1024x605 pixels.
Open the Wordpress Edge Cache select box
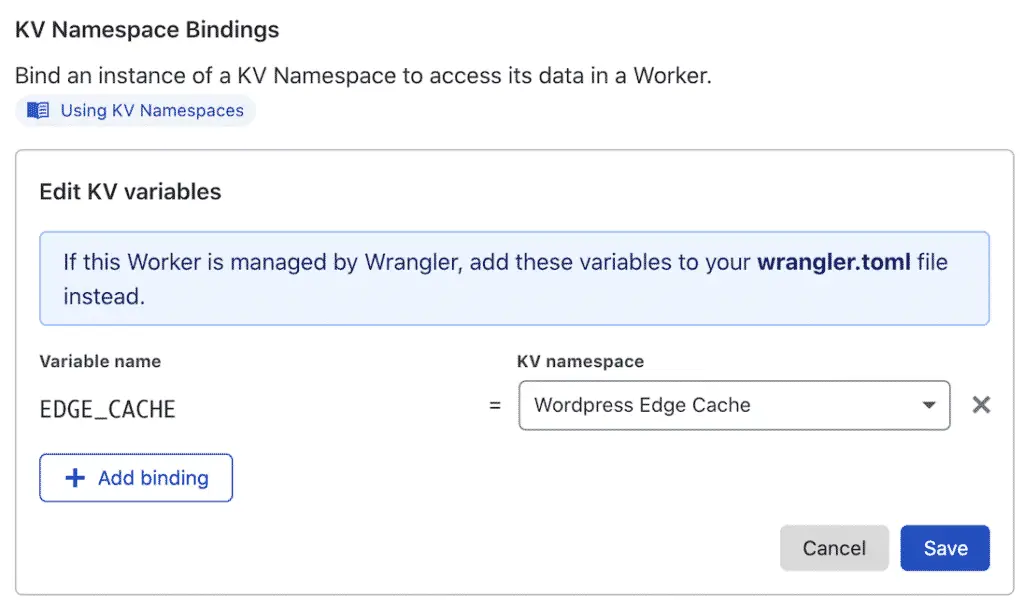click(x=734, y=405)
